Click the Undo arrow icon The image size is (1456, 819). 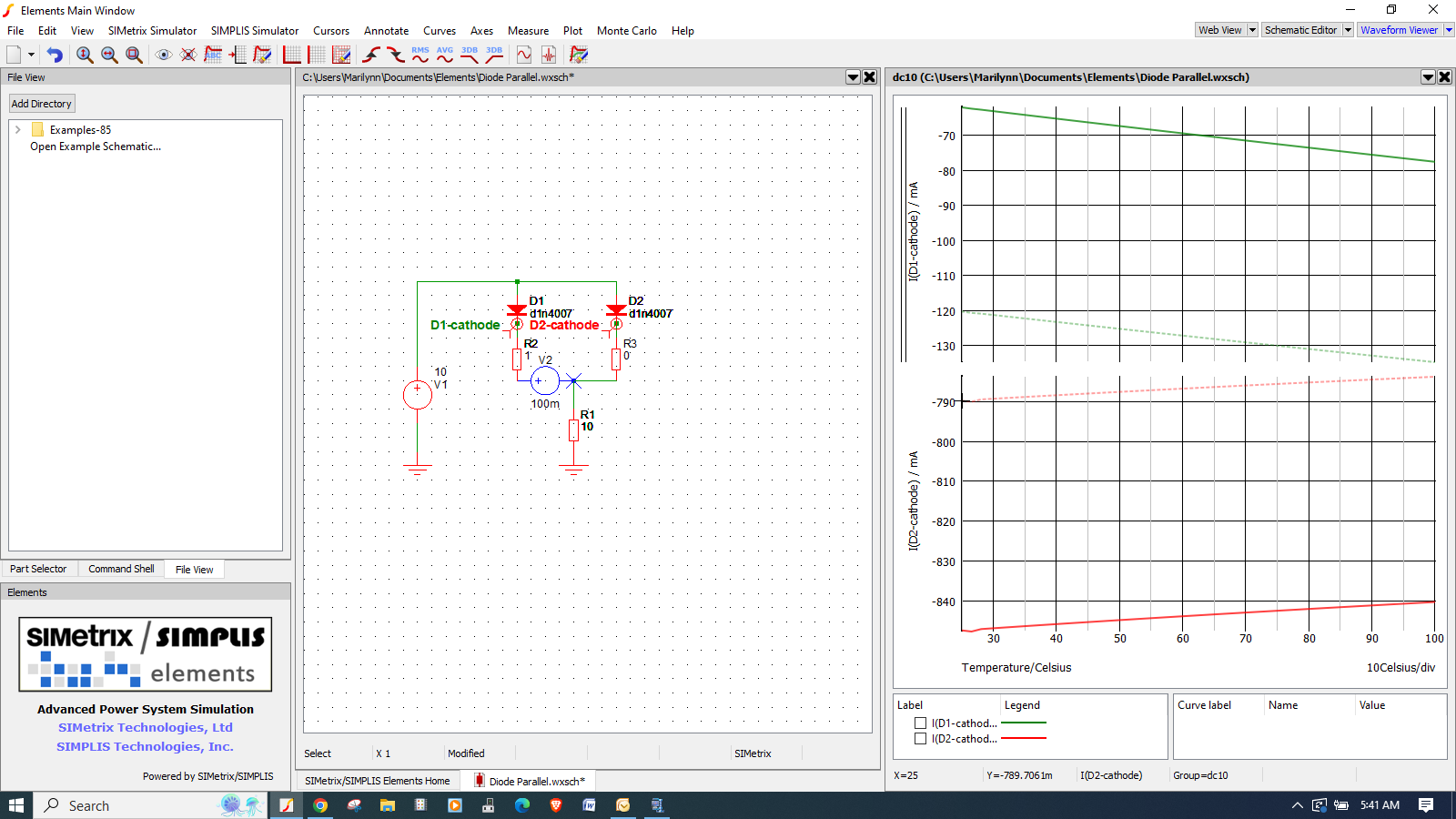[55, 55]
